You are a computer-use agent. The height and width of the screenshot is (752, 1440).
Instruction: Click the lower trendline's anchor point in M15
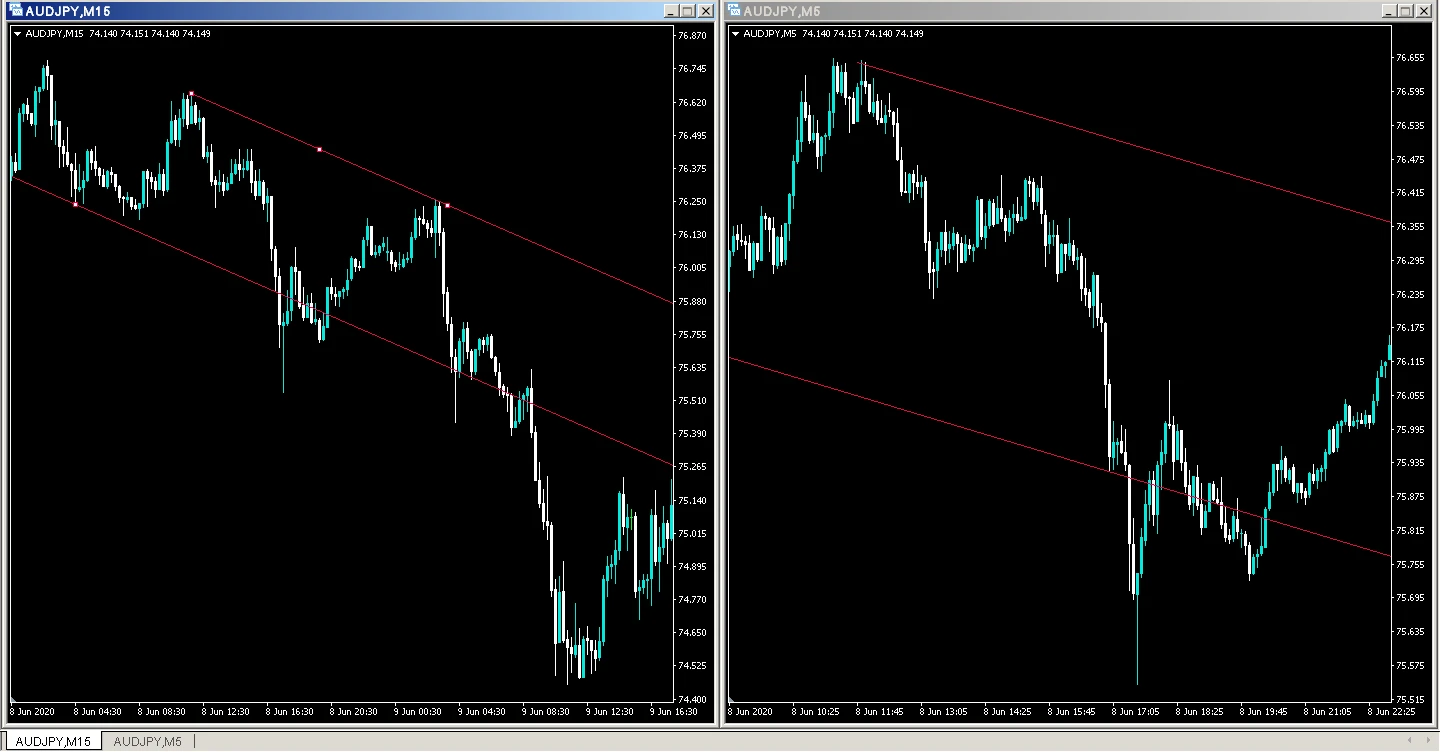76,205
